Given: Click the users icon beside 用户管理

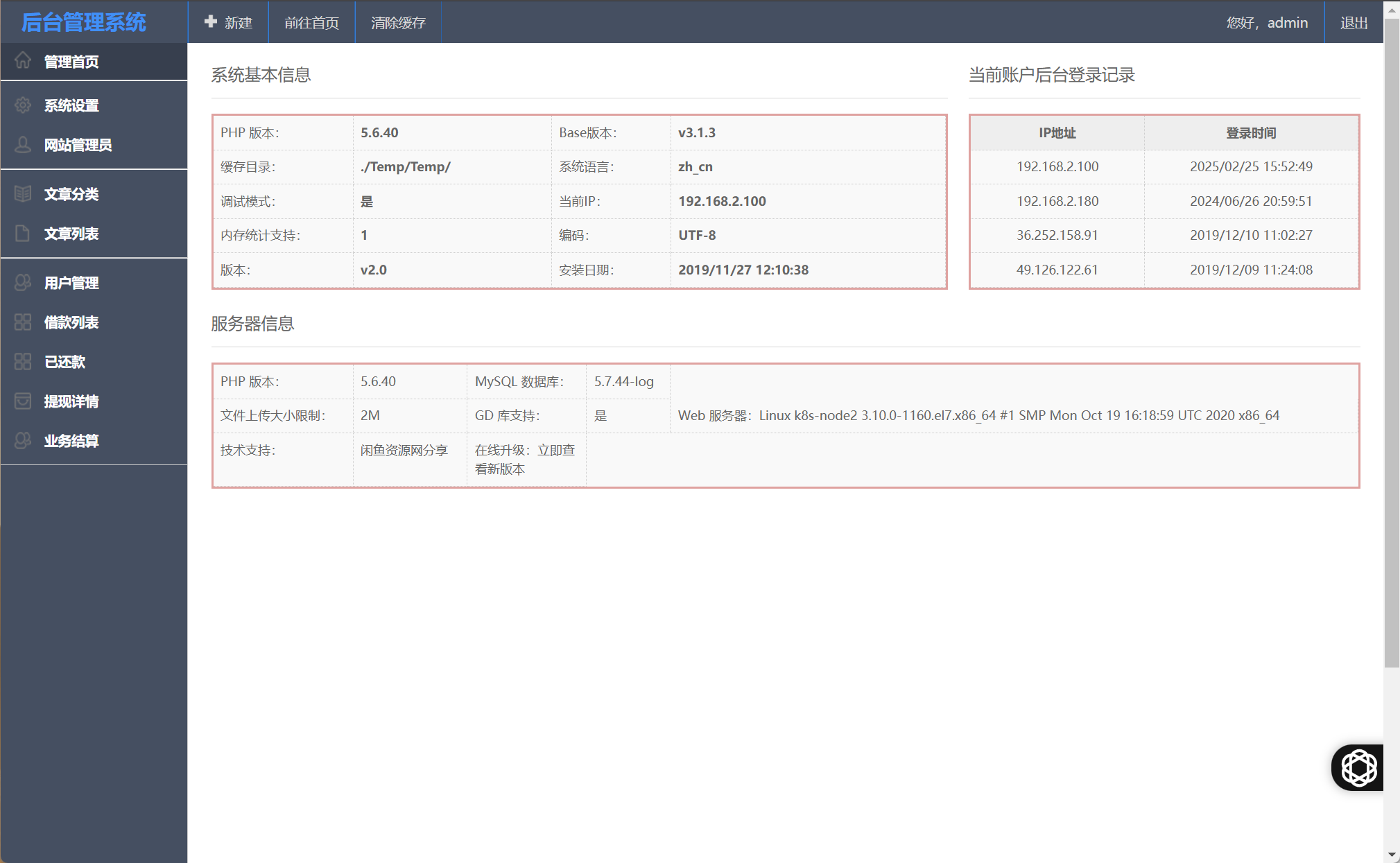Looking at the screenshot, I should pos(23,282).
